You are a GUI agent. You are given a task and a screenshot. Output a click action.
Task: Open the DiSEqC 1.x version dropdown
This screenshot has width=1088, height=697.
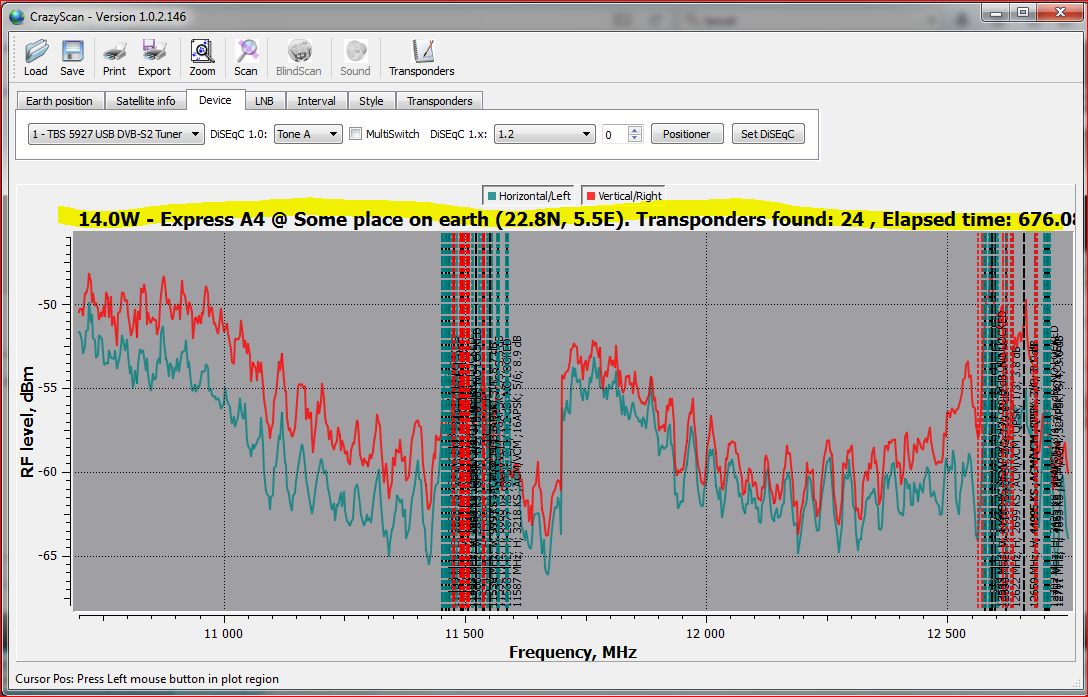[544, 134]
